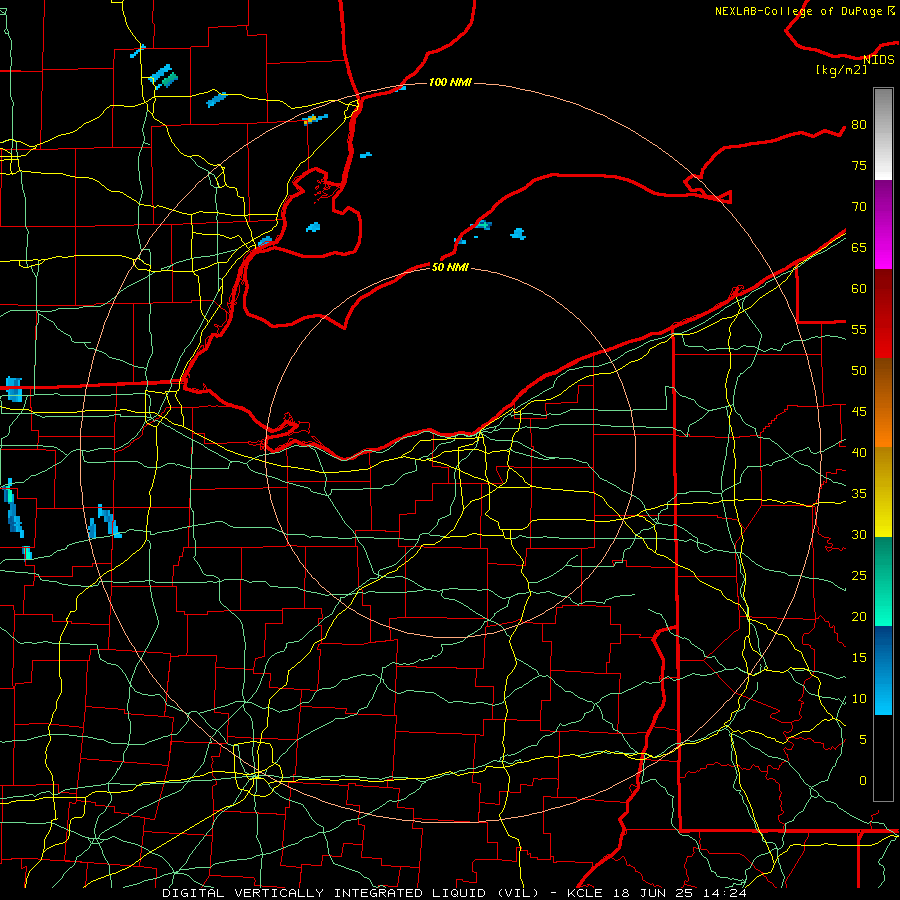Select the 50 NMI range ring label
Screen dimensions: 900x900
(x=450, y=267)
